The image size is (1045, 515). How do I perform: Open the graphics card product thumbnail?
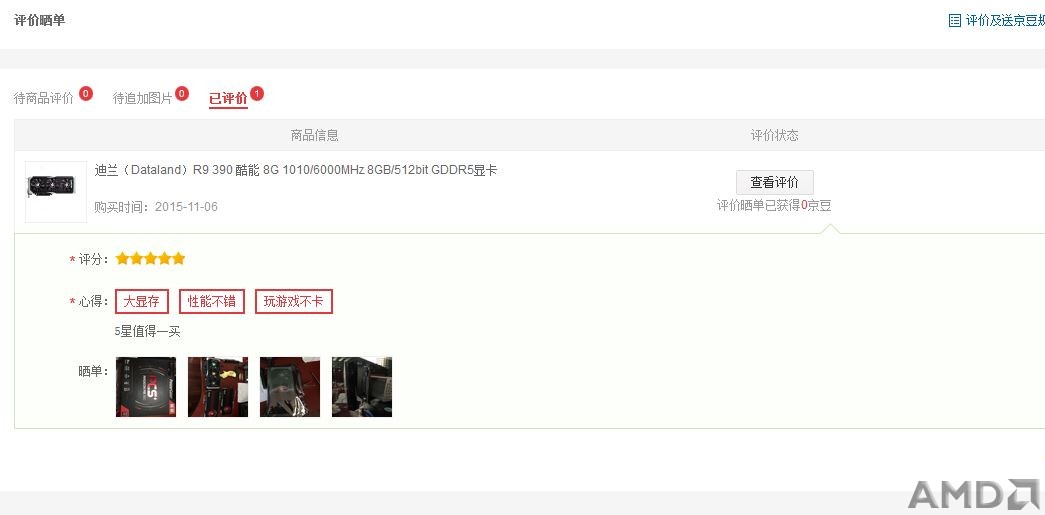[56, 192]
